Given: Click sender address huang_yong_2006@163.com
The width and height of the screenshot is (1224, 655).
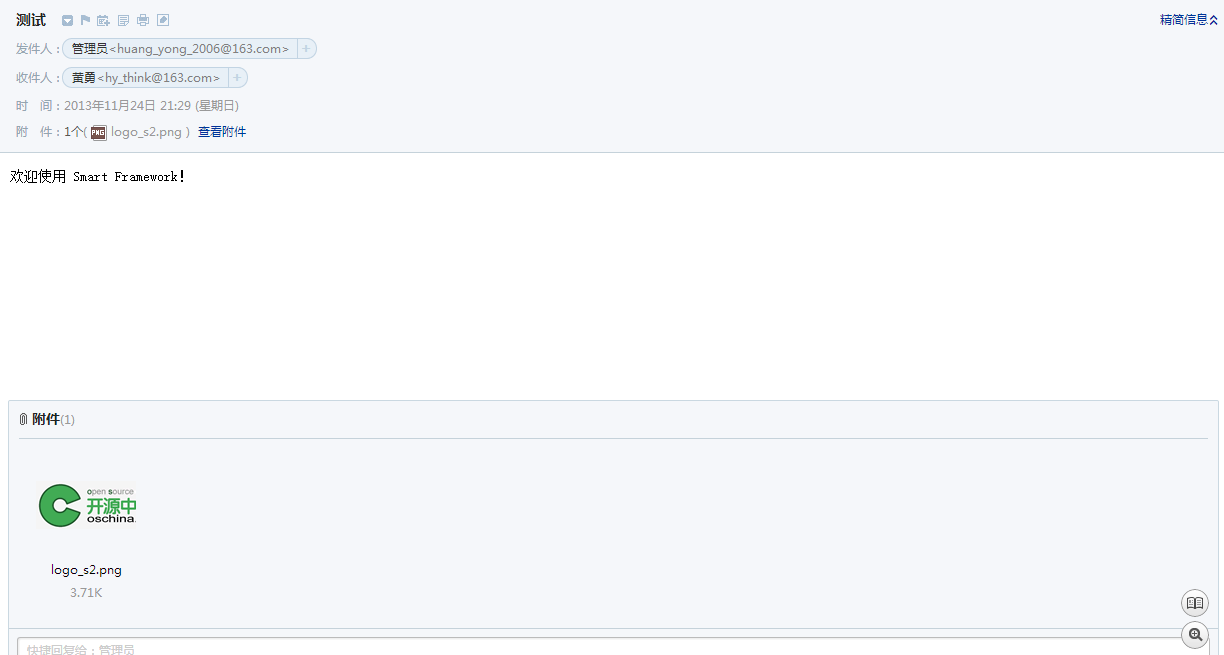Looking at the screenshot, I should click(199, 49).
